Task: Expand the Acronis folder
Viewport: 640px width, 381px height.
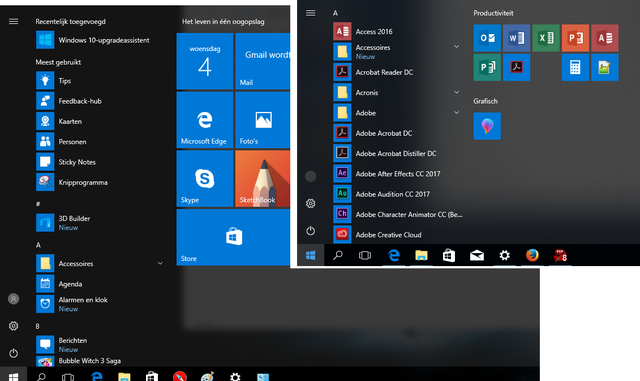Action: [456, 92]
